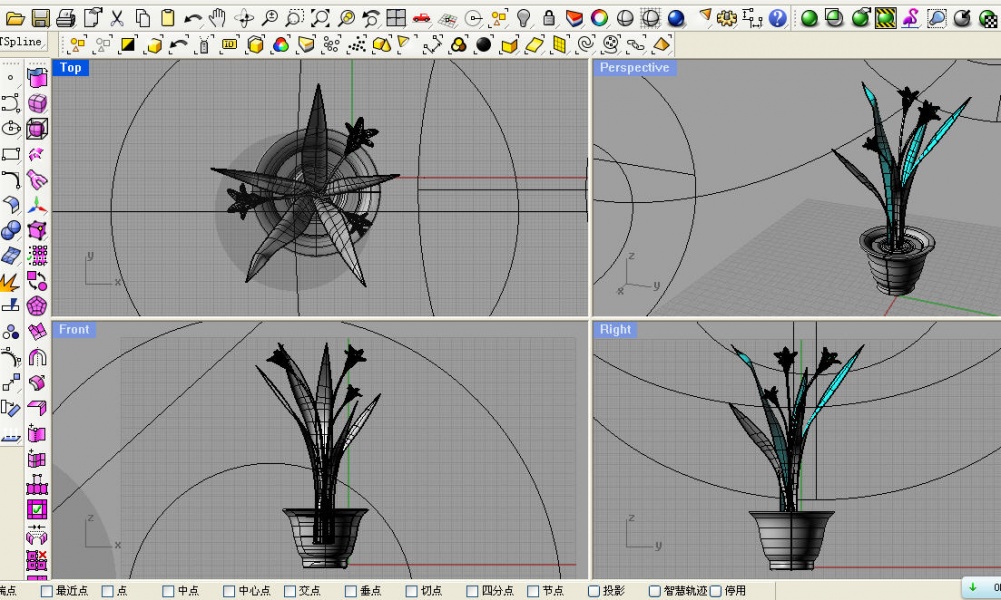The height and width of the screenshot is (600, 1001).
Task: Save the model with the floppy icon
Action: [40, 18]
